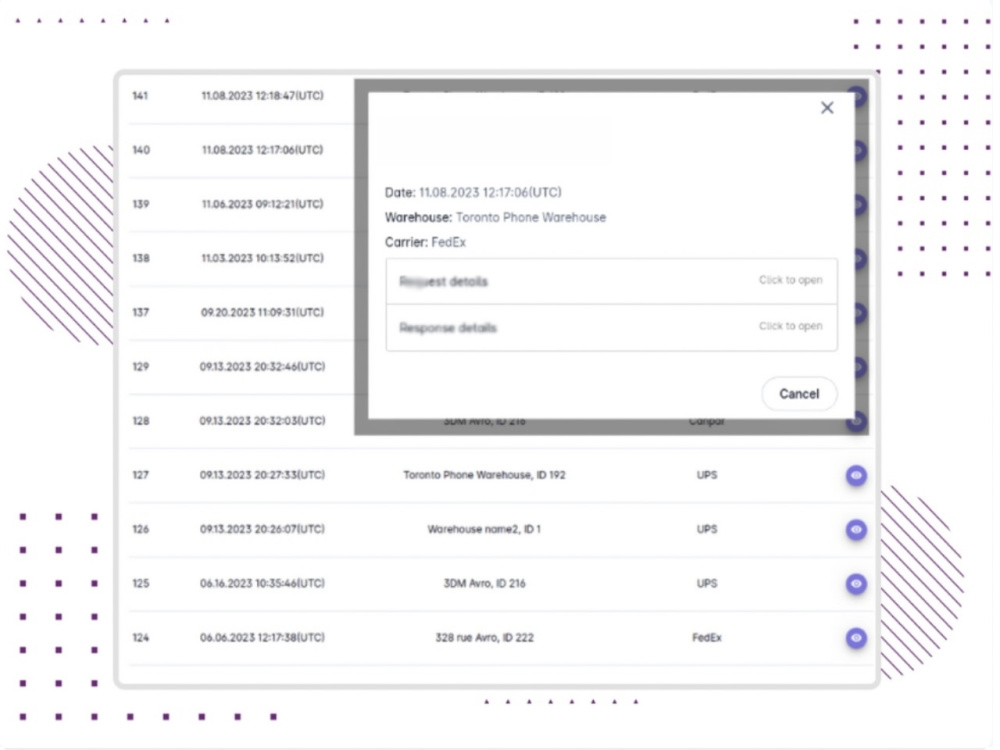View details for log row 127
1000x750 pixels.
point(856,475)
